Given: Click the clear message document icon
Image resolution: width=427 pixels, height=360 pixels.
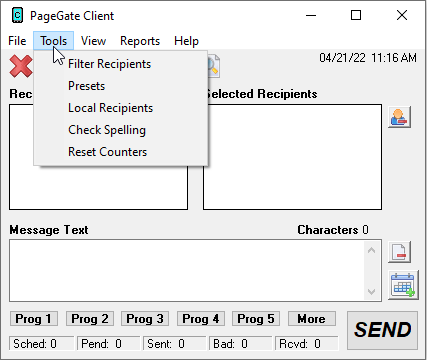Looking at the screenshot, I should tap(399, 252).
